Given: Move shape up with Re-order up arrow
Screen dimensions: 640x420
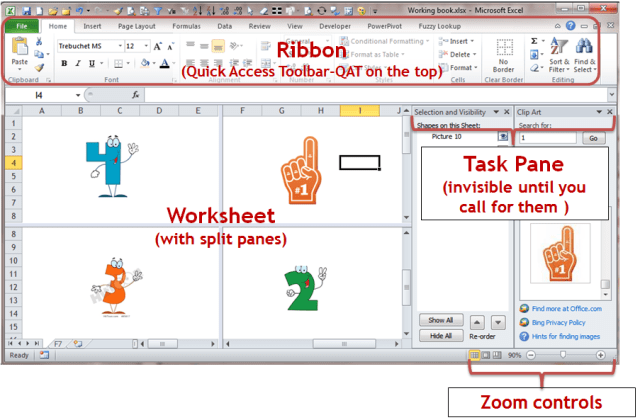Looking at the screenshot, I should (x=477, y=322).
